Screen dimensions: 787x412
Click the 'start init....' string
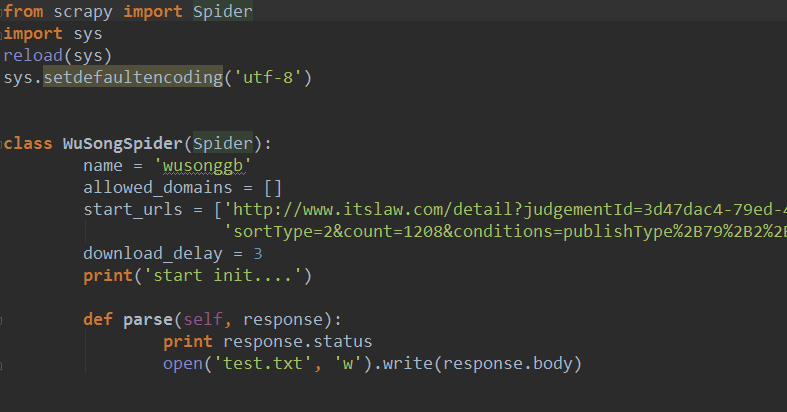click(x=222, y=276)
